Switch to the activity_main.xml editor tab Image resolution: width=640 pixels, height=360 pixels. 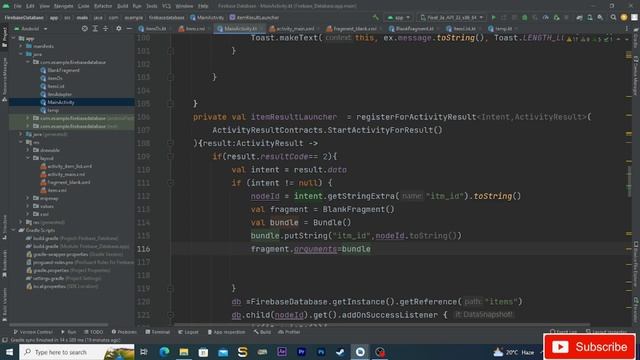[294, 29]
